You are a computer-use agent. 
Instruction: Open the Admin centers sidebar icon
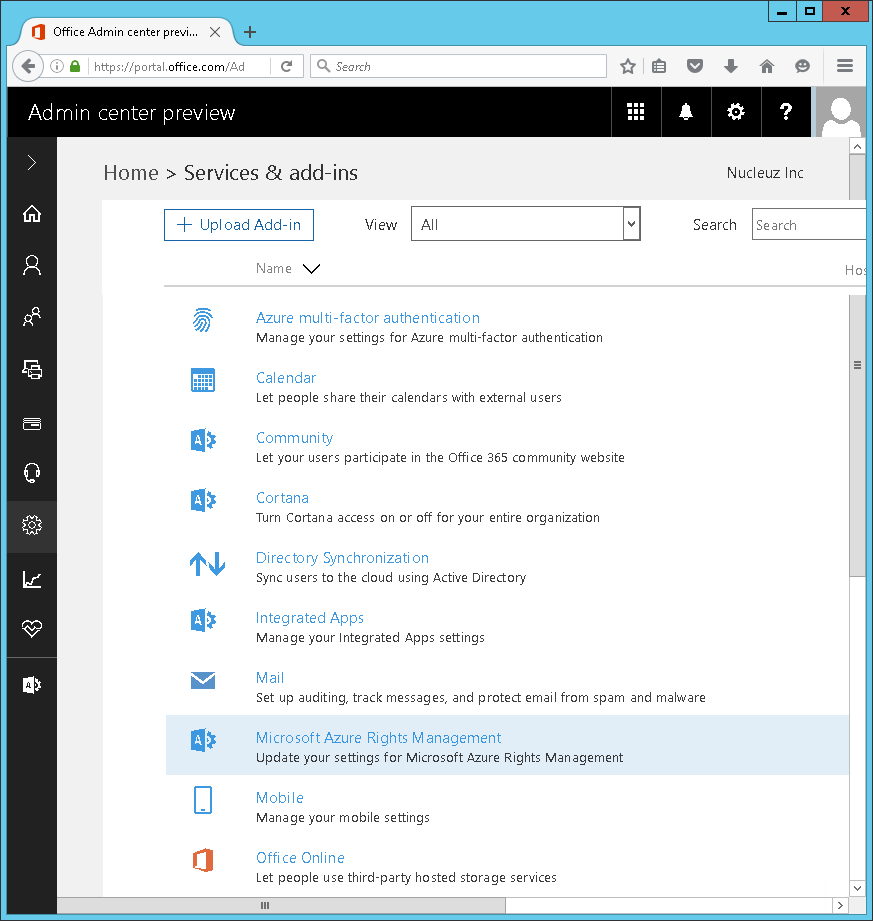click(x=32, y=685)
